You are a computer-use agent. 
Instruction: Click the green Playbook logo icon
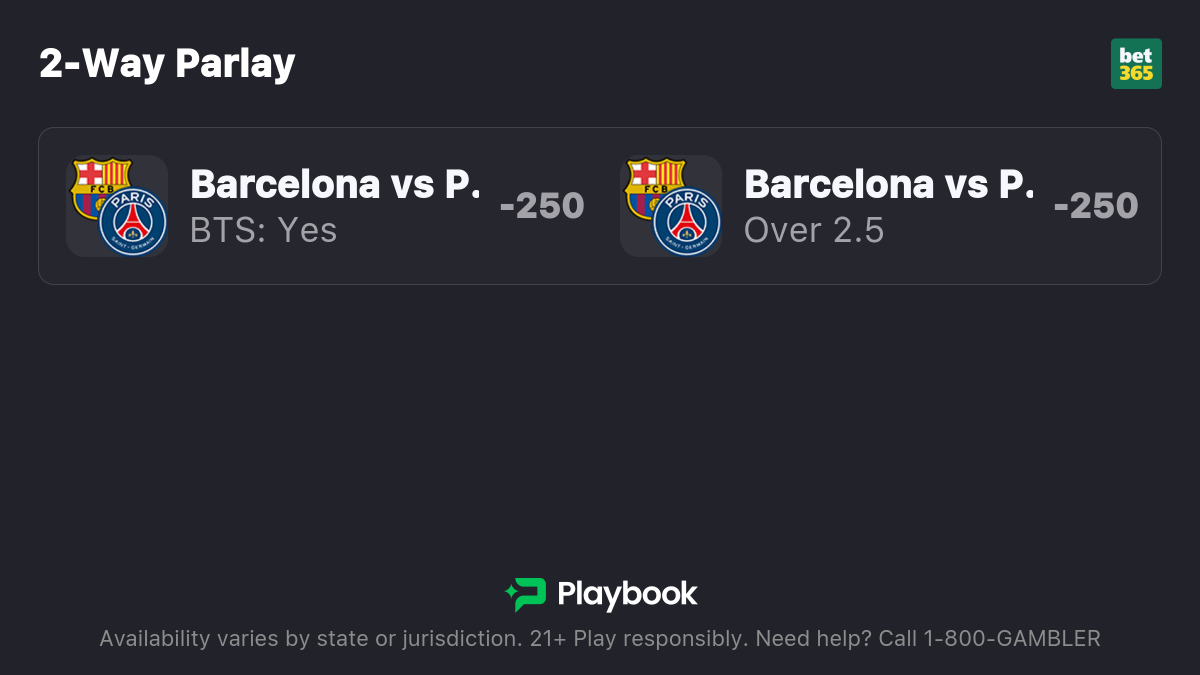(526, 594)
